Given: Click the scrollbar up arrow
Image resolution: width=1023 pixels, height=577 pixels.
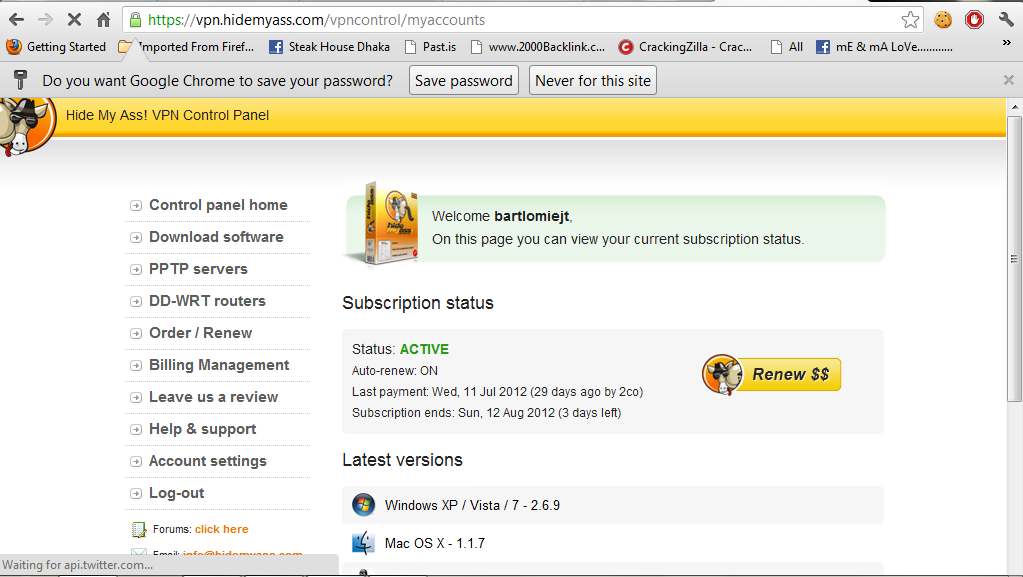Looking at the screenshot, I should coord(1014,106).
